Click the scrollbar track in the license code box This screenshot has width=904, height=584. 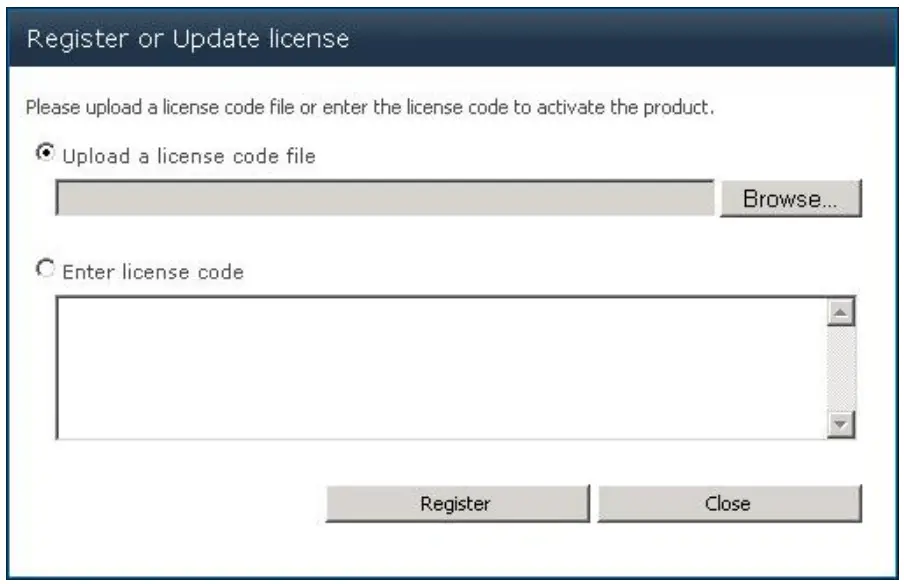click(x=840, y=368)
